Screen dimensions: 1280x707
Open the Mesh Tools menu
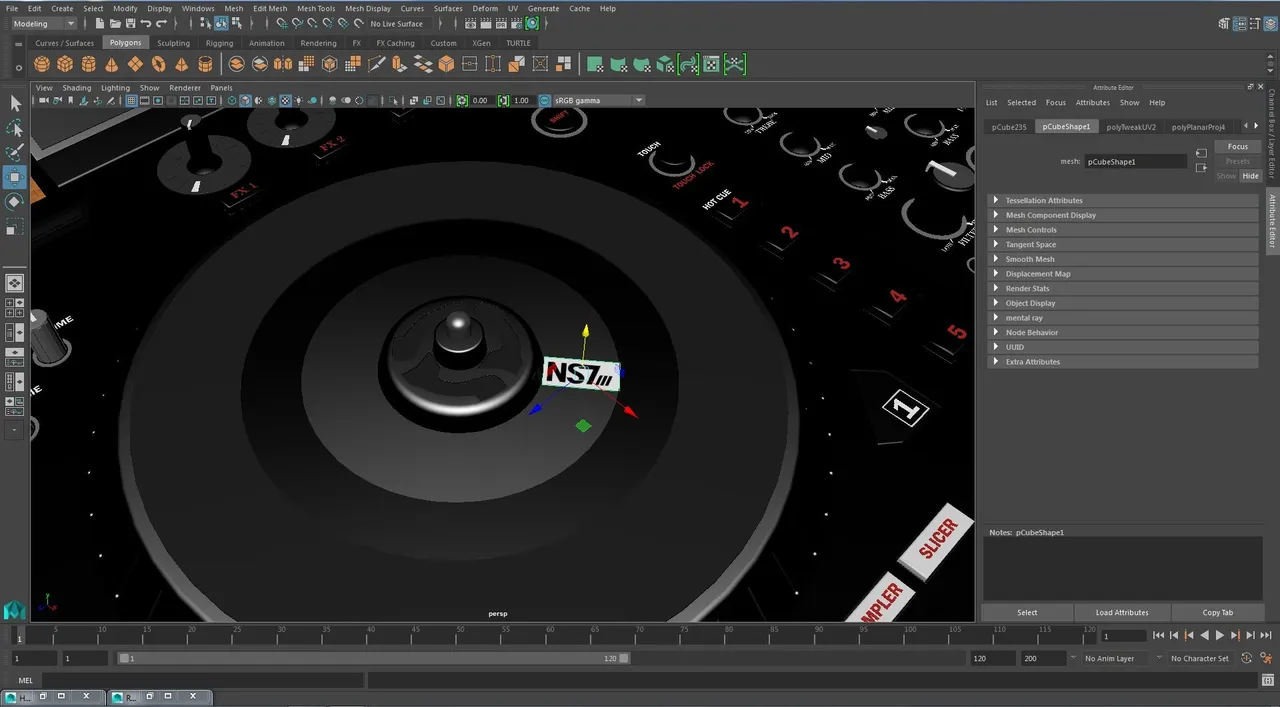point(316,8)
